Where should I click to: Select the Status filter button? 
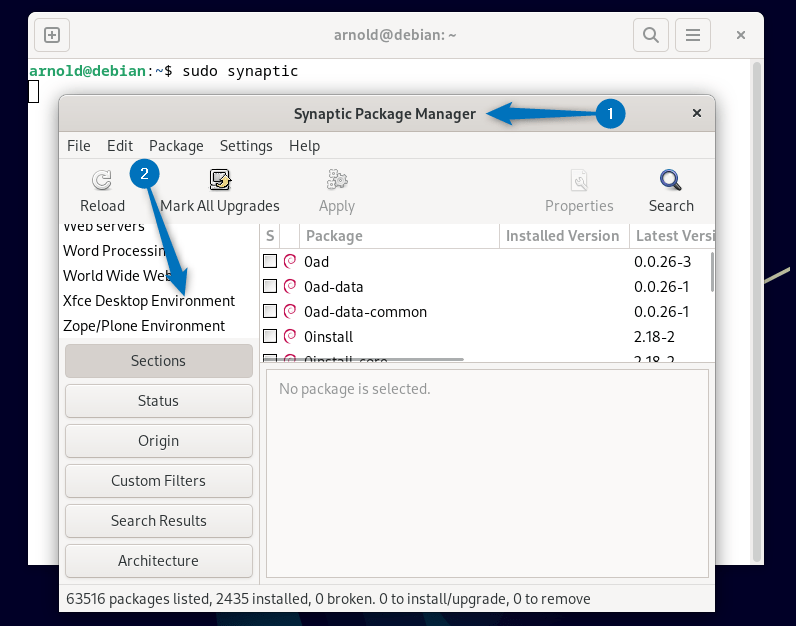[x=158, y=401]
